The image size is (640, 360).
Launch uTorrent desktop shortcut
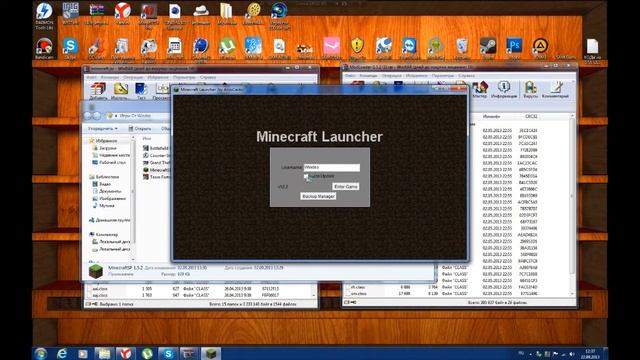227,49
